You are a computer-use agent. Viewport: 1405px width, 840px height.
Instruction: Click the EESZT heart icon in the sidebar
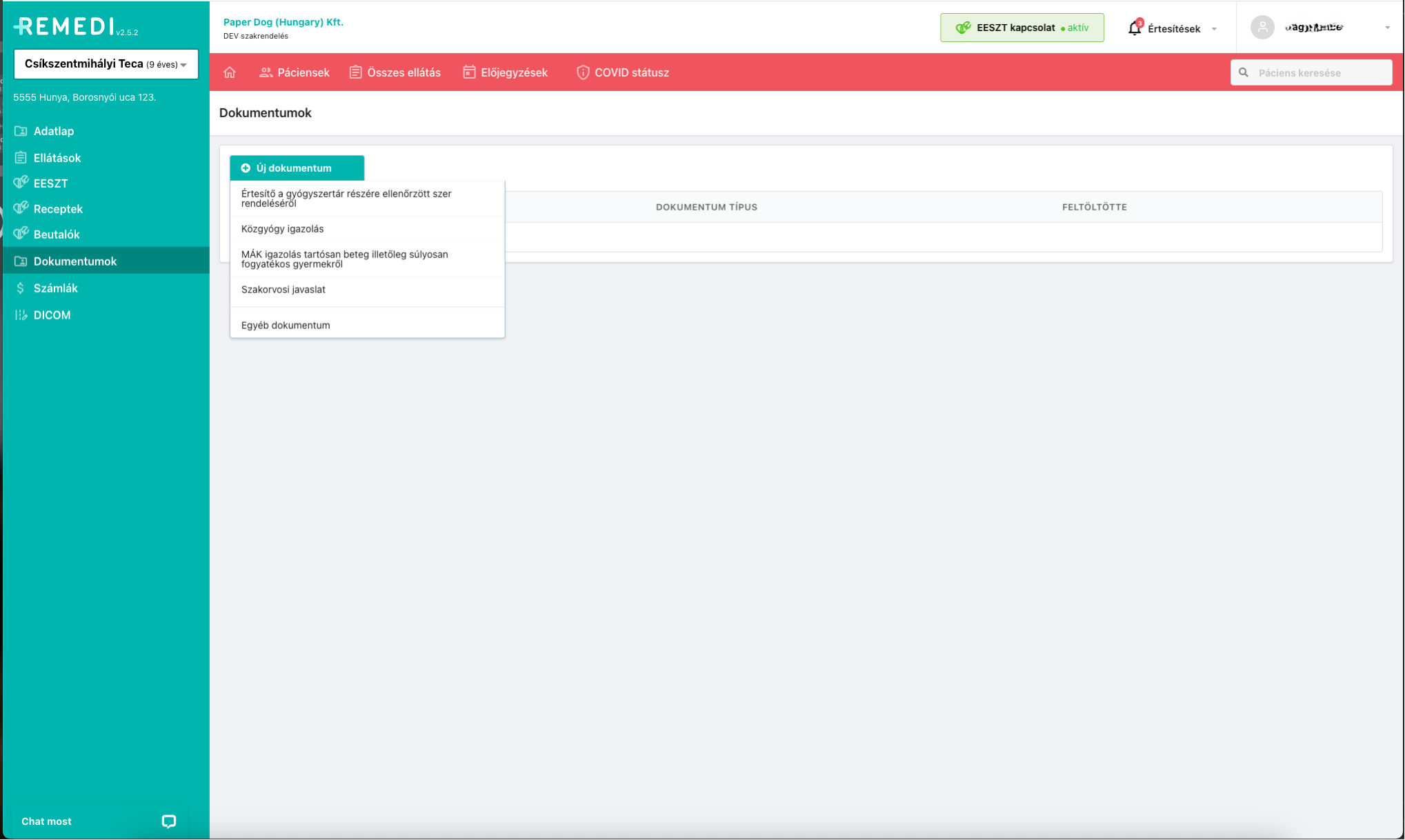[21, 183]
